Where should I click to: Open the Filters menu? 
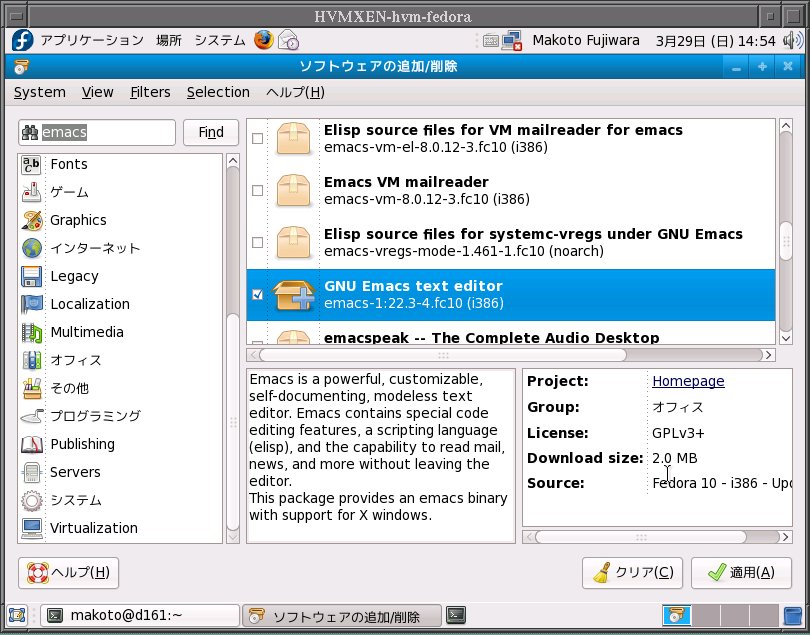[150, 92]
